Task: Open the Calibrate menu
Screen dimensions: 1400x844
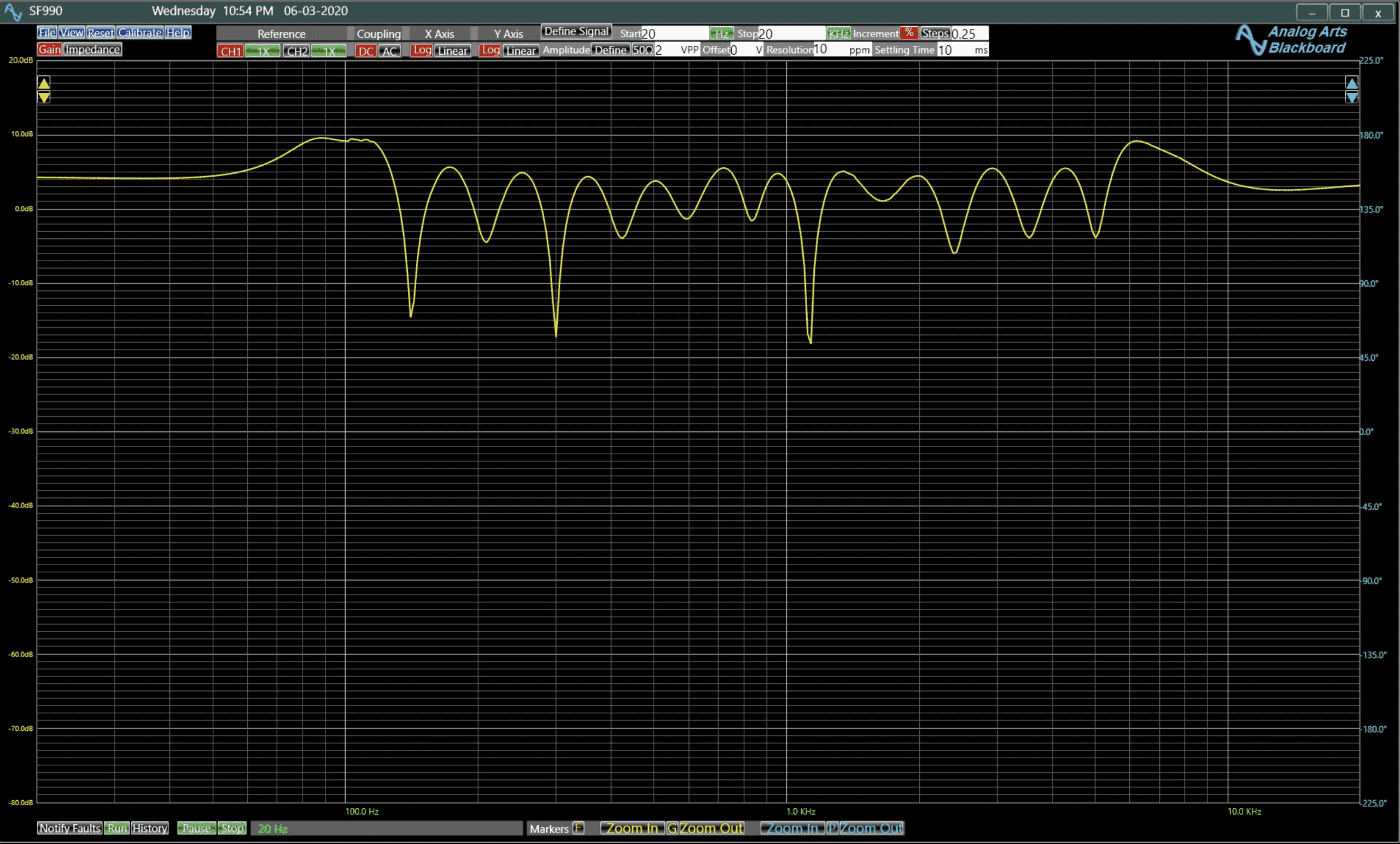Action: pyautogui.click(x=141, y=32)
